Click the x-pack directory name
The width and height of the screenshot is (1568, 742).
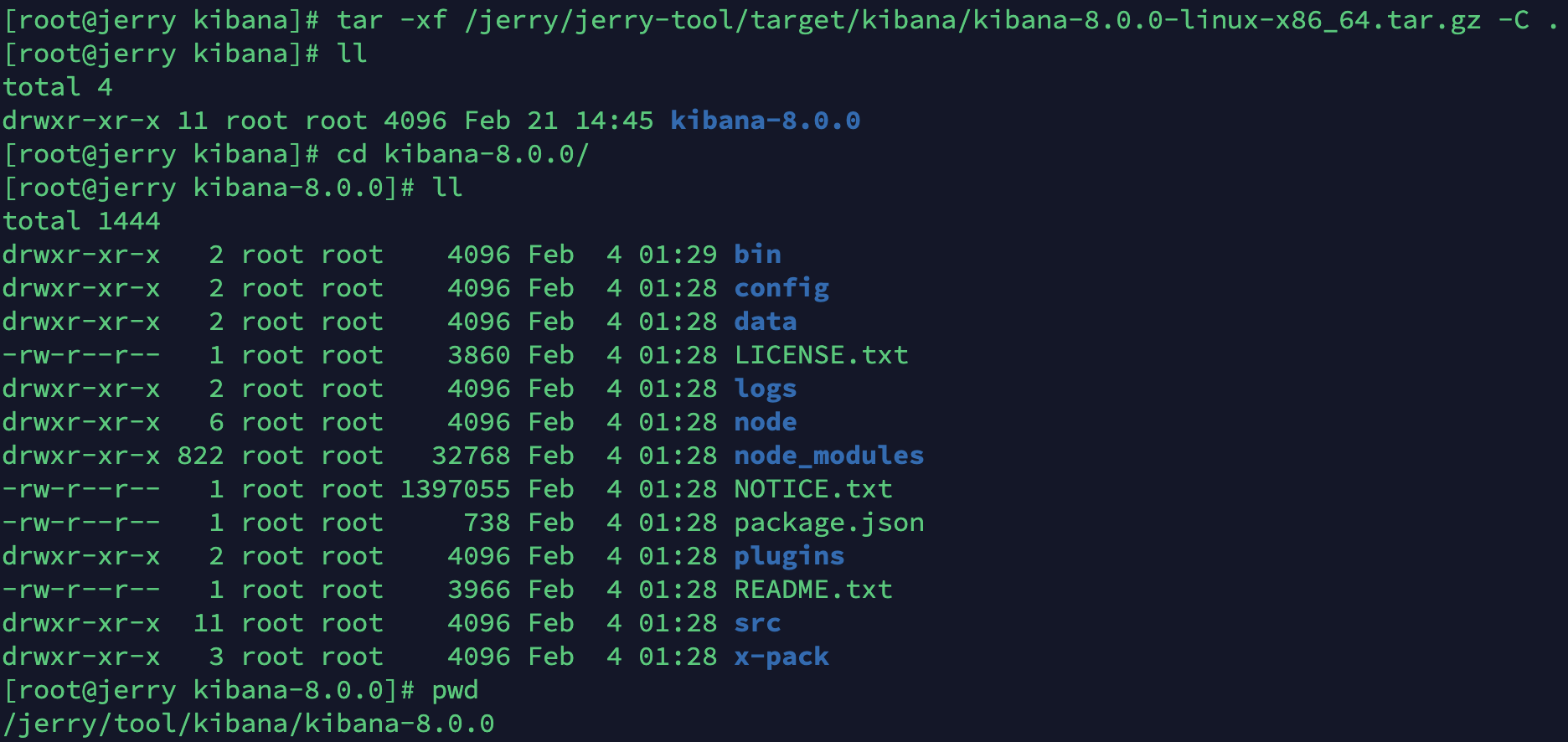point(781,657)
